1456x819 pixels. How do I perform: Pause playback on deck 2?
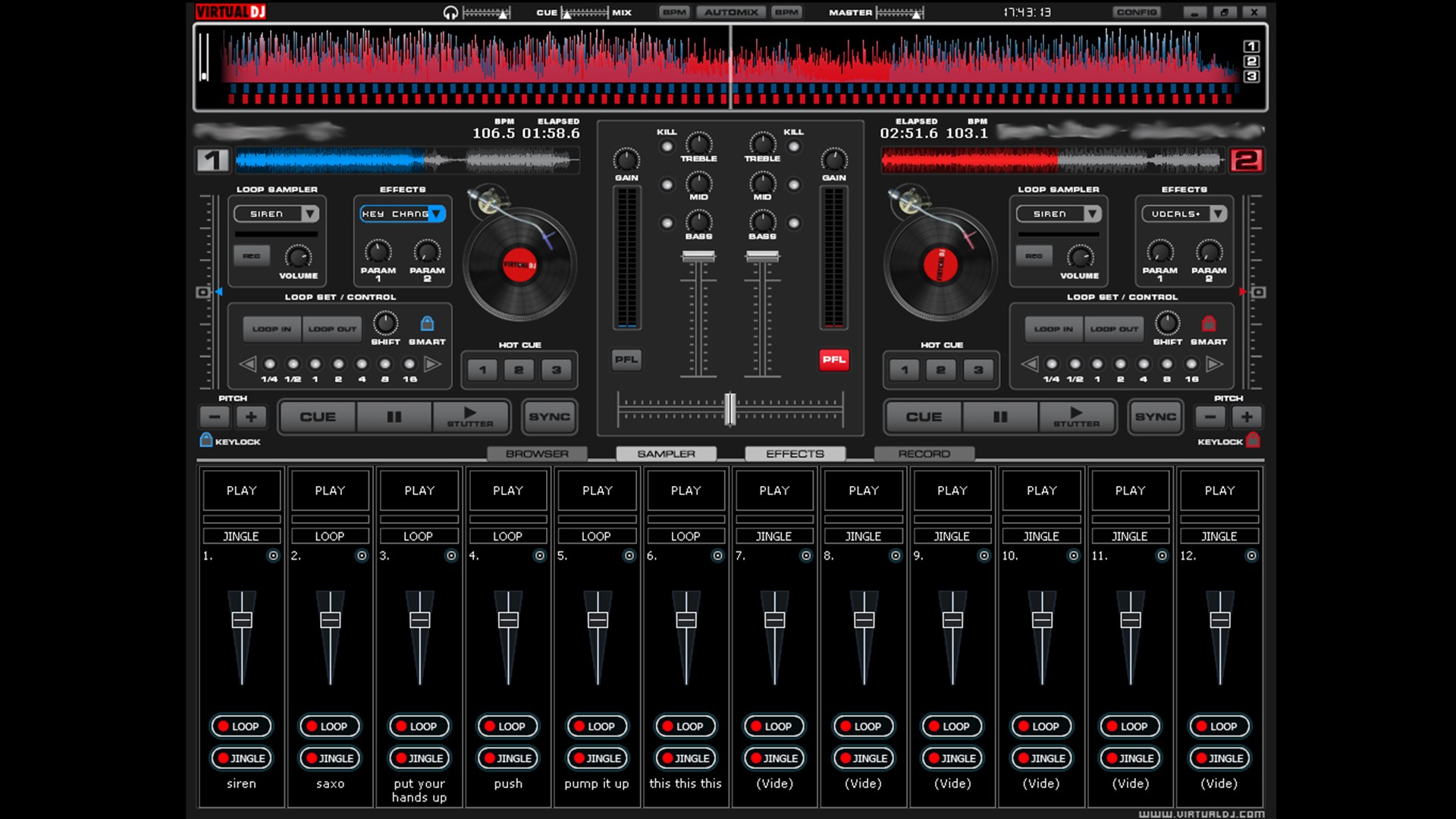click(x=999, y=417)
